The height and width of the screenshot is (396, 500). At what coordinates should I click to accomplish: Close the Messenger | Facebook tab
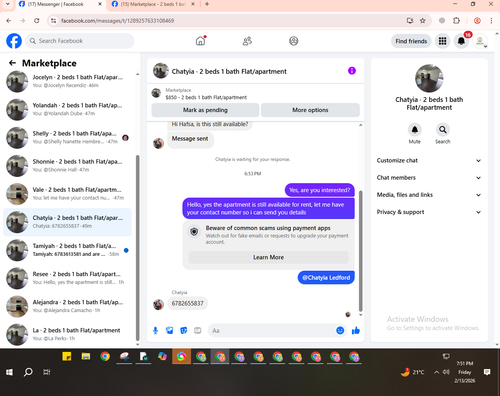click(x=100, y=4)
